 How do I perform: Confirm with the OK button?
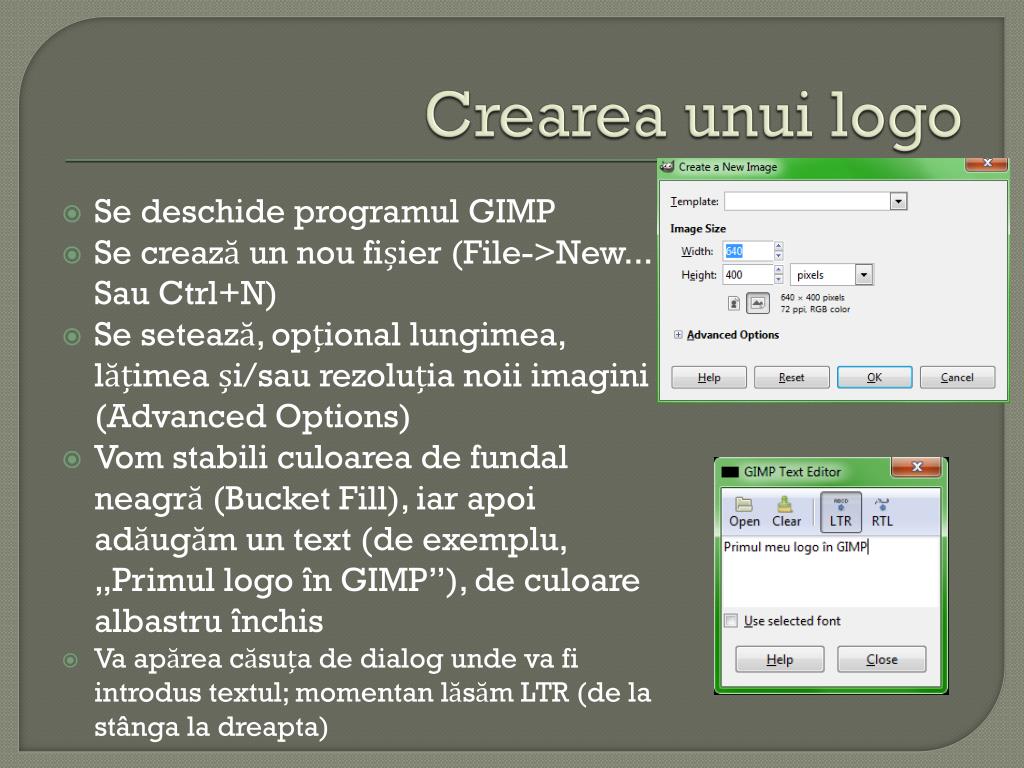pyautogui.click(x=874, y=377)
